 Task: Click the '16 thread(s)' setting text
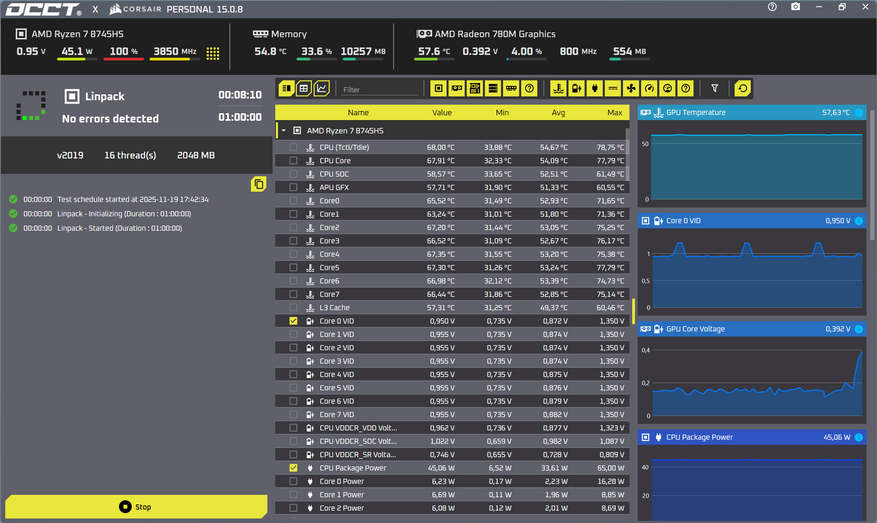pos(130,156)
